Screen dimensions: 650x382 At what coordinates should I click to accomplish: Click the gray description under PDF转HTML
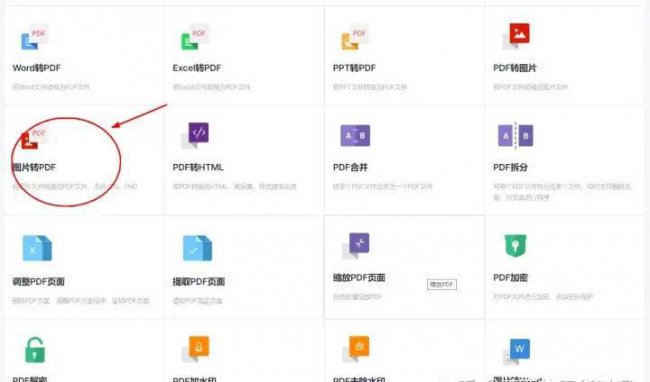click(235, 187)
